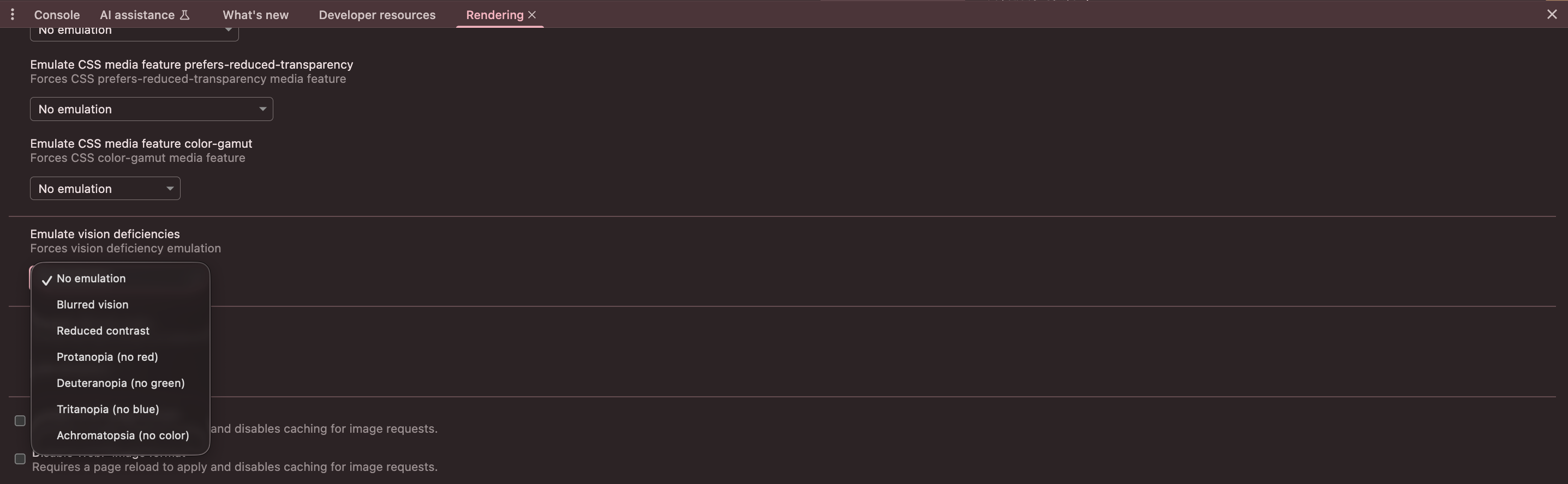Screen dimensions: 1568x484
Task: Enable the bottom image format disable checkbox
Action: click(x=20, y=459)
